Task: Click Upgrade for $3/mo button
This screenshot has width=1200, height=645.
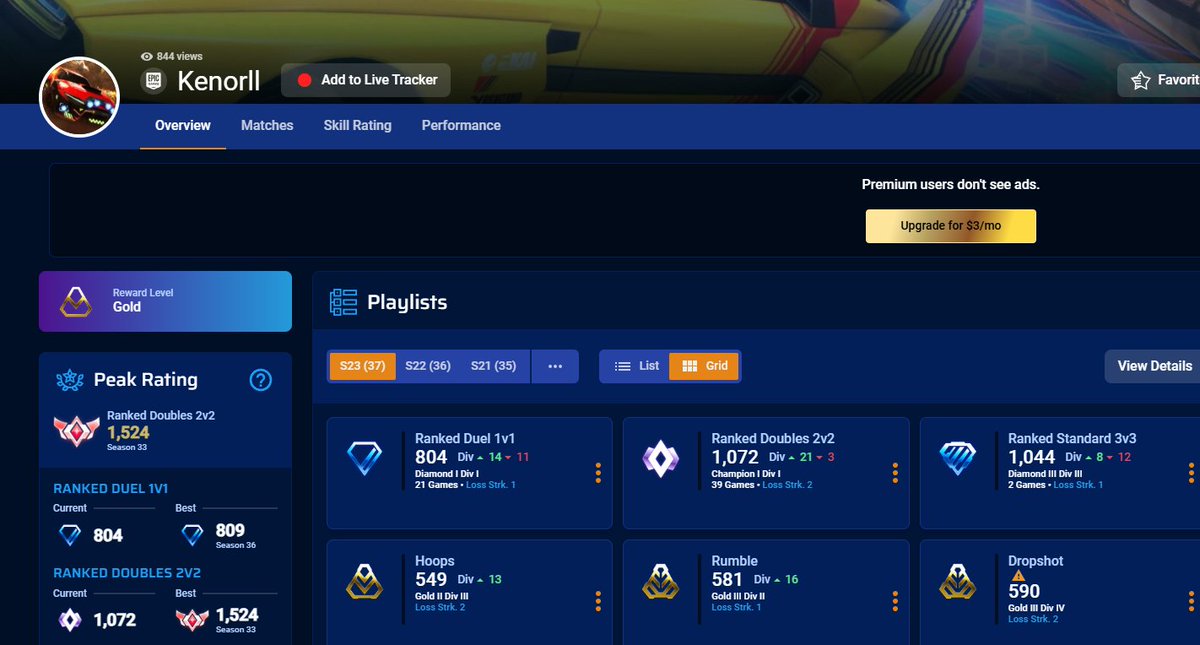Action: (x=950, y=226)
